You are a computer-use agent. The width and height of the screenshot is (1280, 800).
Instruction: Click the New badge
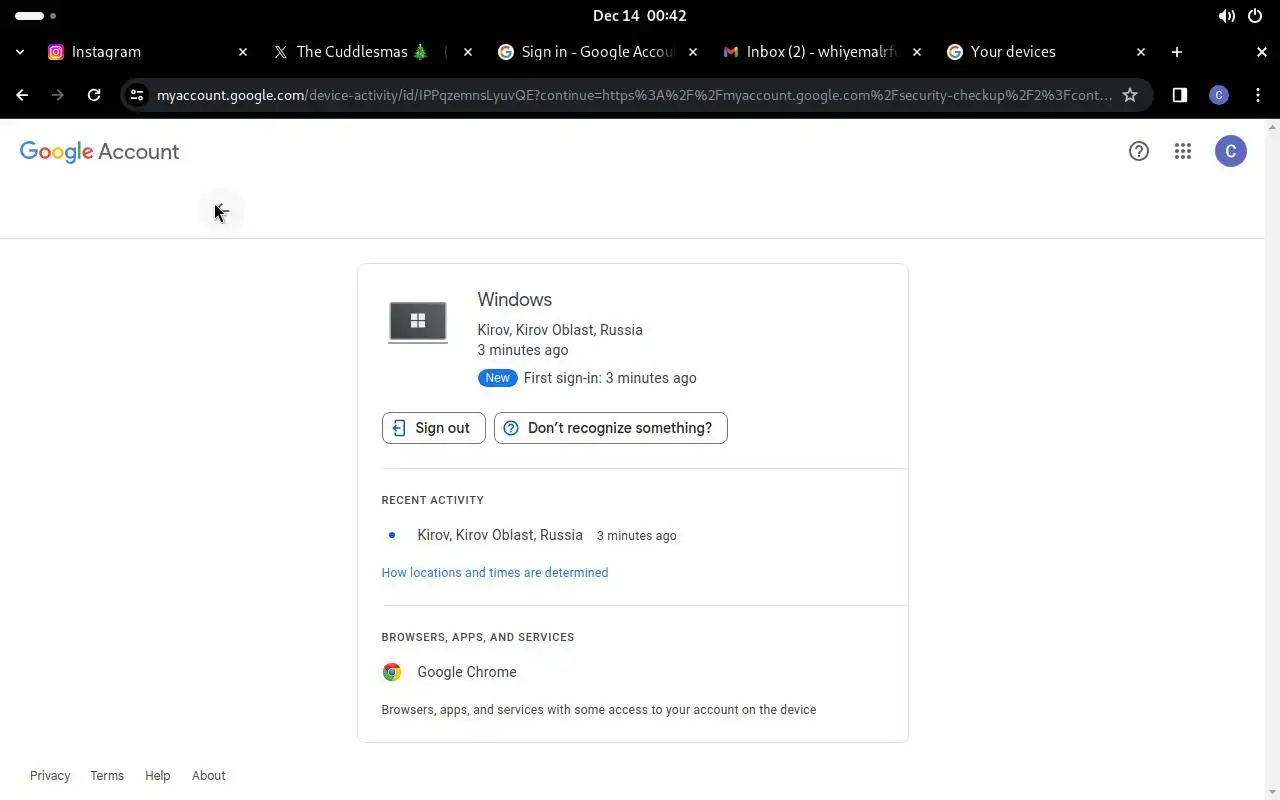click(497, 378)
